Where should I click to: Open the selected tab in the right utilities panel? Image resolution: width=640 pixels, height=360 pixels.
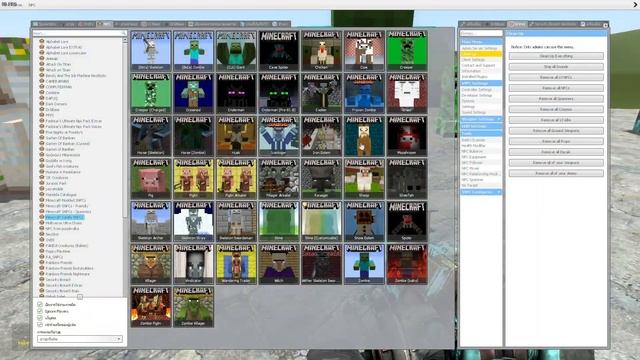(x=517, y=24)
